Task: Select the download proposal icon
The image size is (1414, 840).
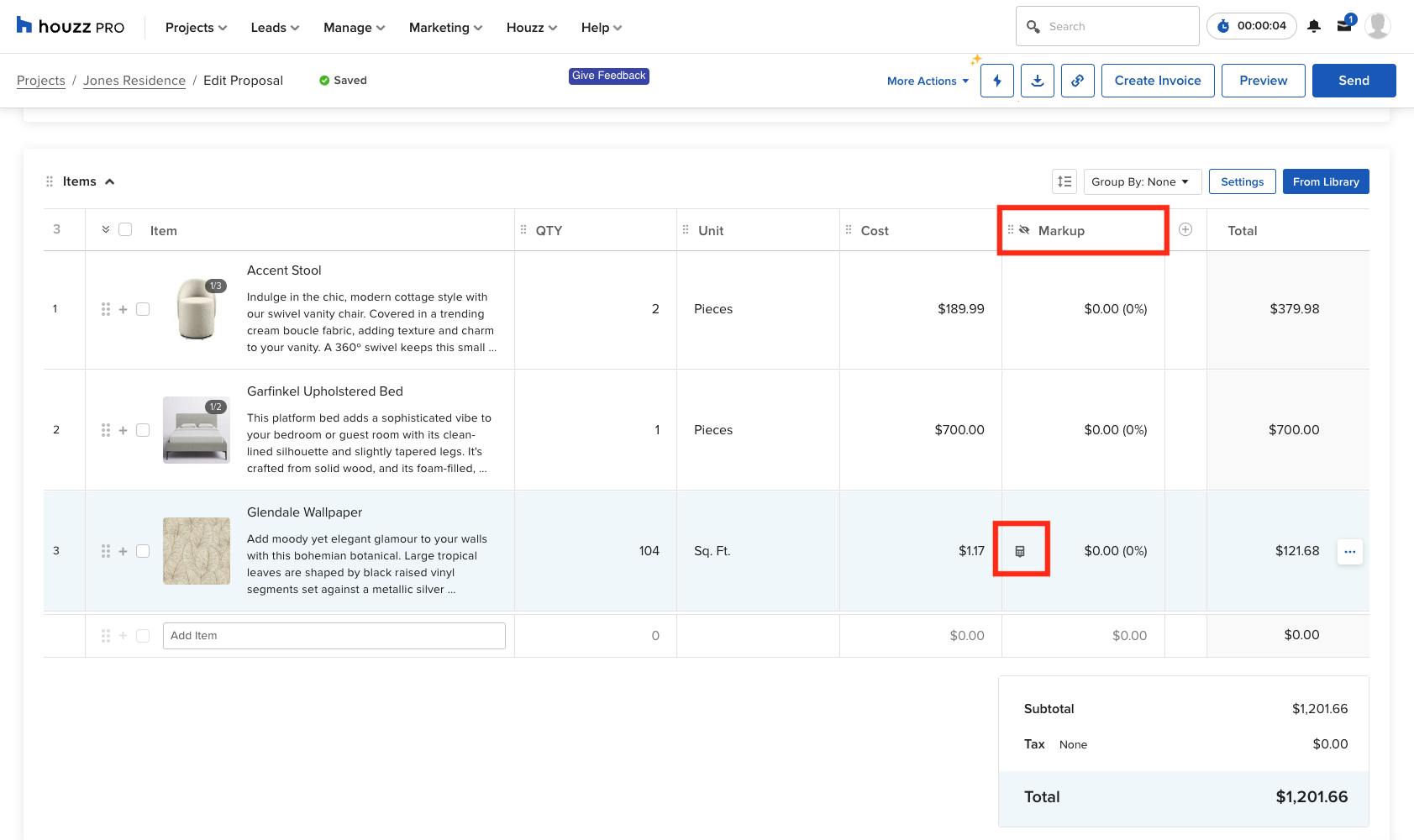Action: coord(1037,81)
